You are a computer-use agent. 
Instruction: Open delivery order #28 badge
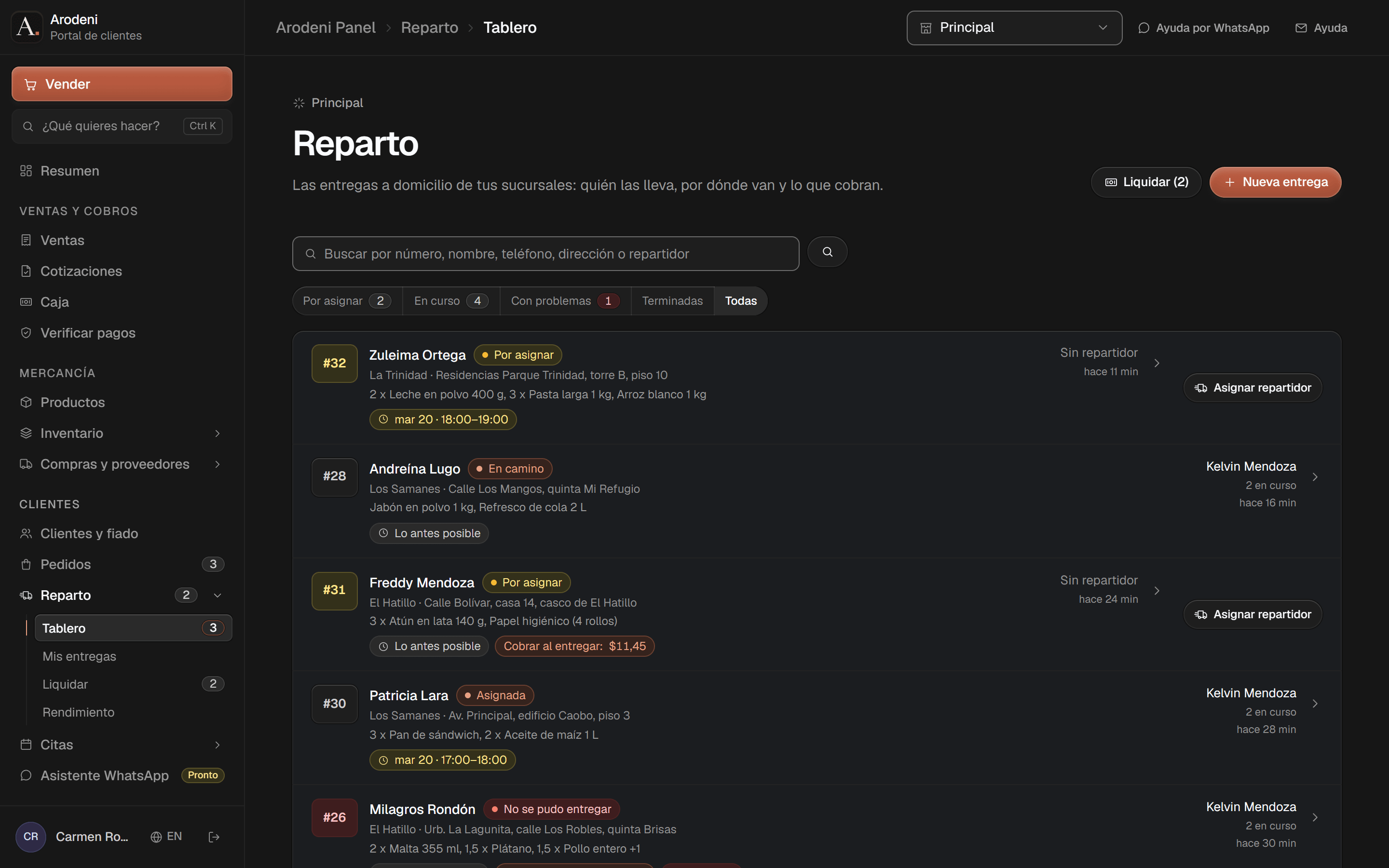335,476
